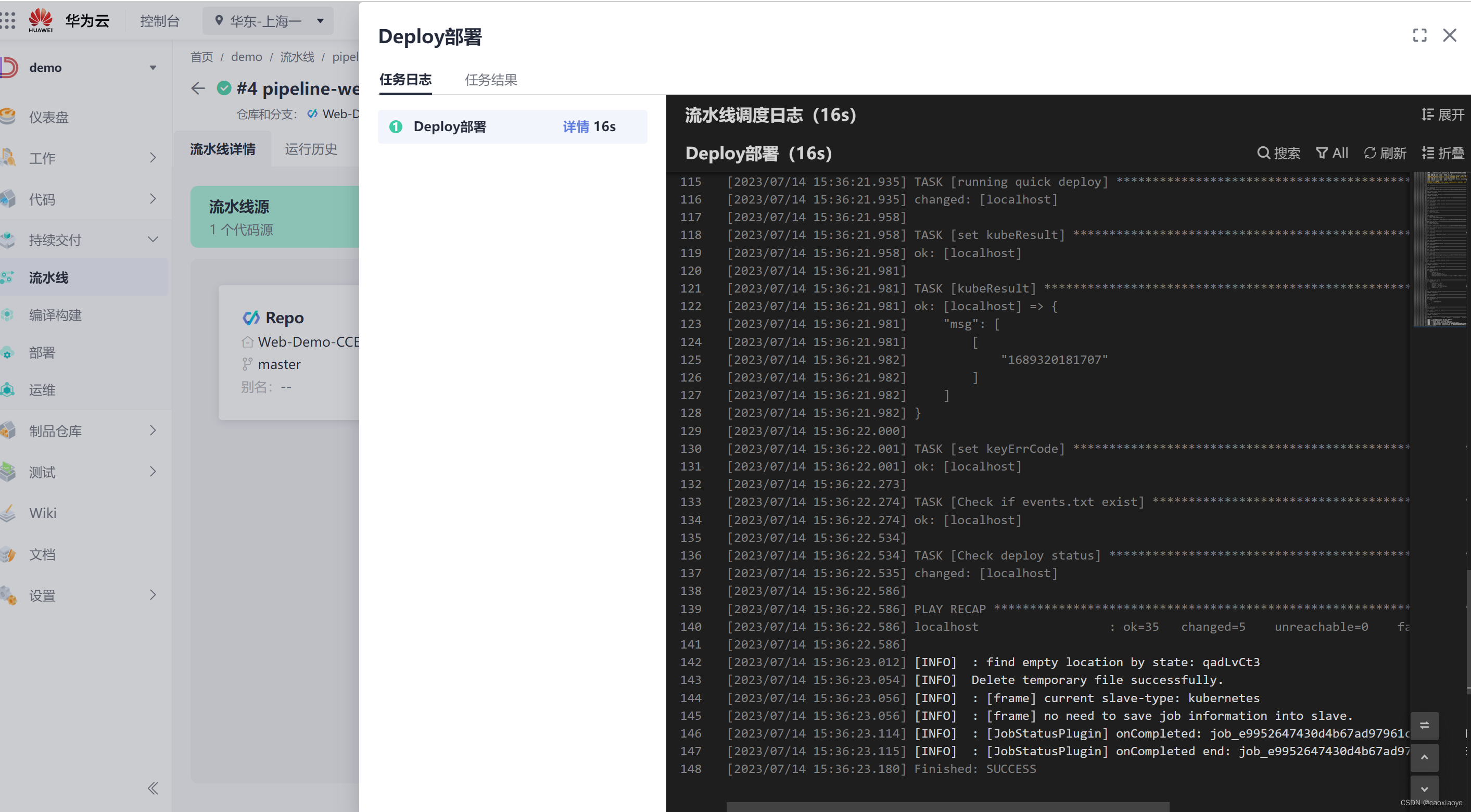Click the back arrow next to #4 pipeline

(198, 88)
